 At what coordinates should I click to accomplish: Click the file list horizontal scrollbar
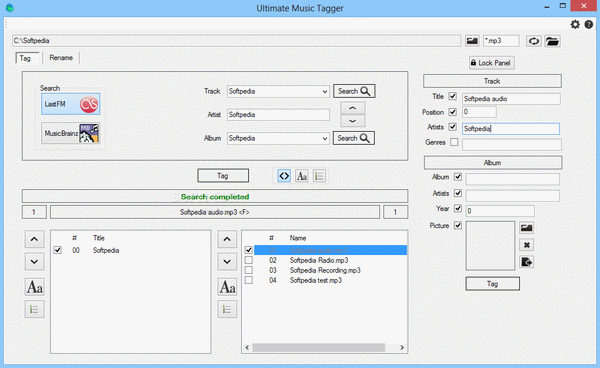tap(319, 347)
